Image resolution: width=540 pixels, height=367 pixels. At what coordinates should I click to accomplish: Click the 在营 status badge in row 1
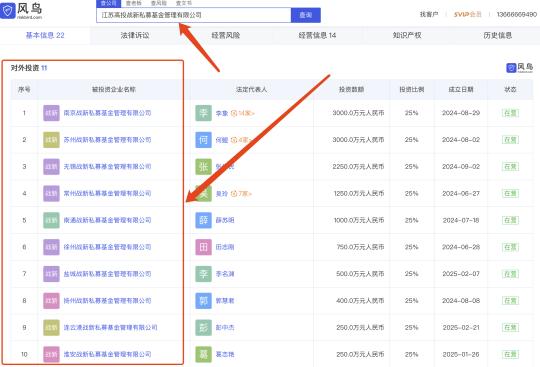pyautogui.click(x=510, y=113)
